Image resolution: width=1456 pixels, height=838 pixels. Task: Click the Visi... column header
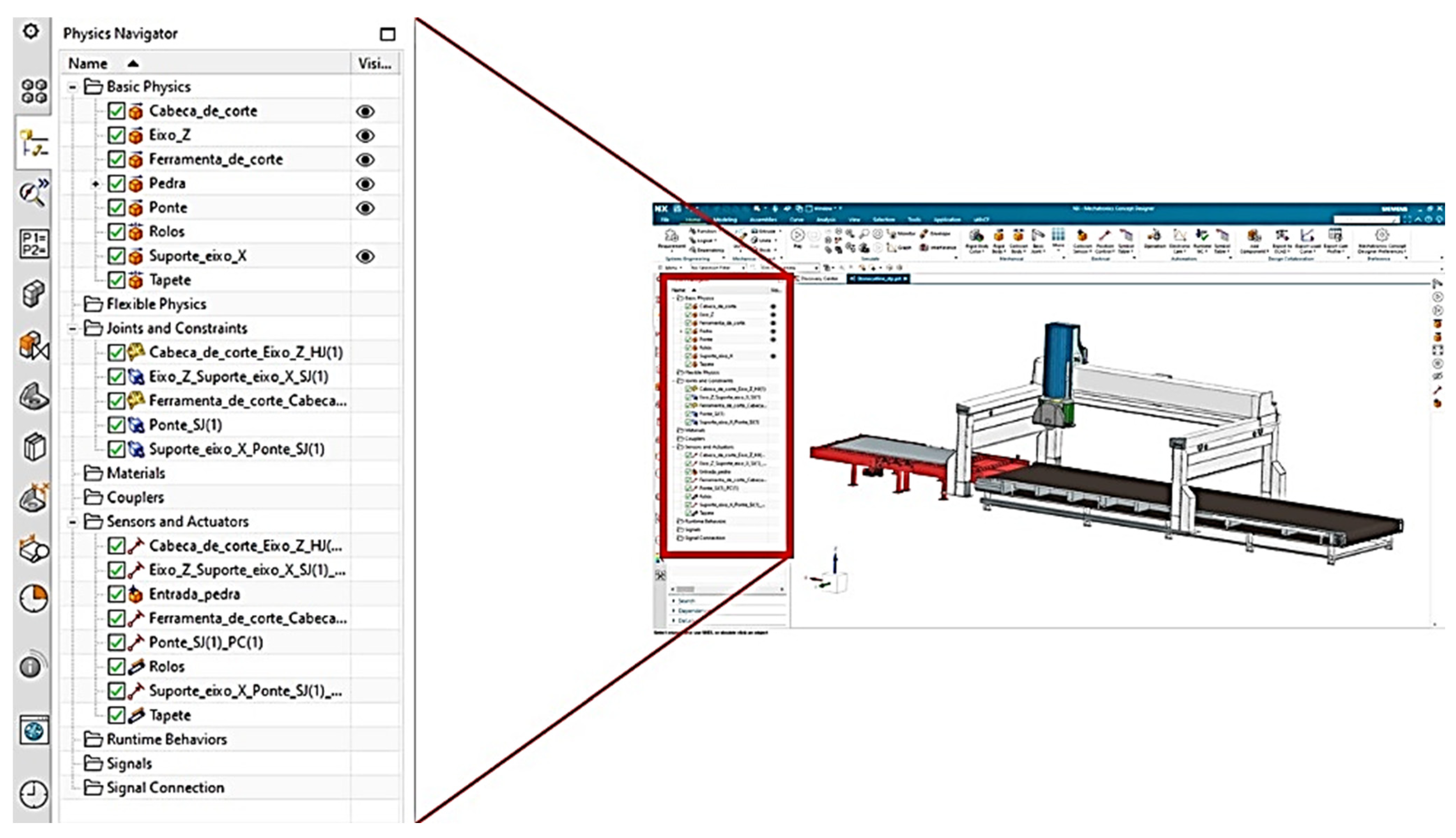click(374, 63)
